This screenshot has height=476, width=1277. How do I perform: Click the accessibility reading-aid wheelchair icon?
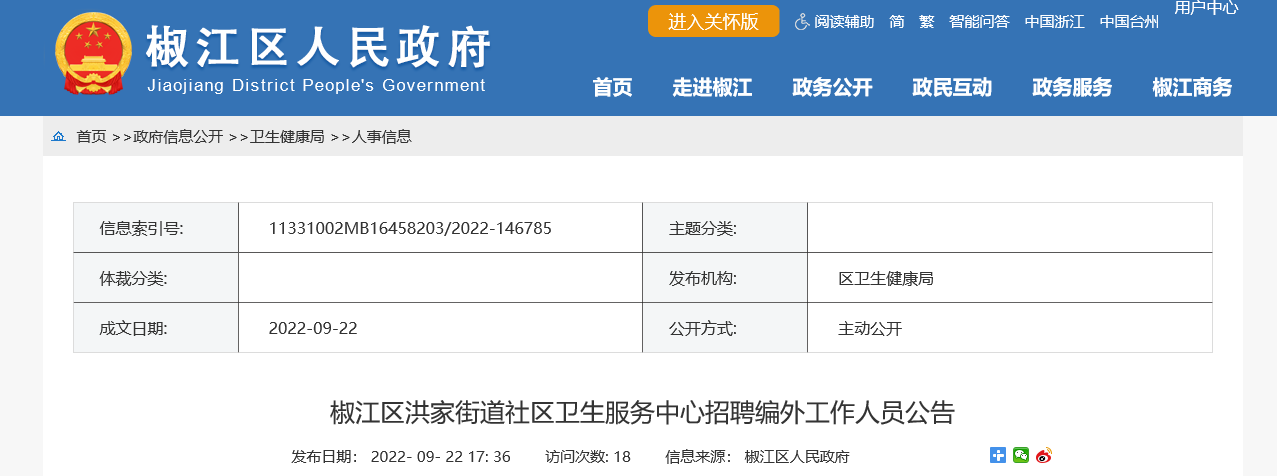(801, 21)
